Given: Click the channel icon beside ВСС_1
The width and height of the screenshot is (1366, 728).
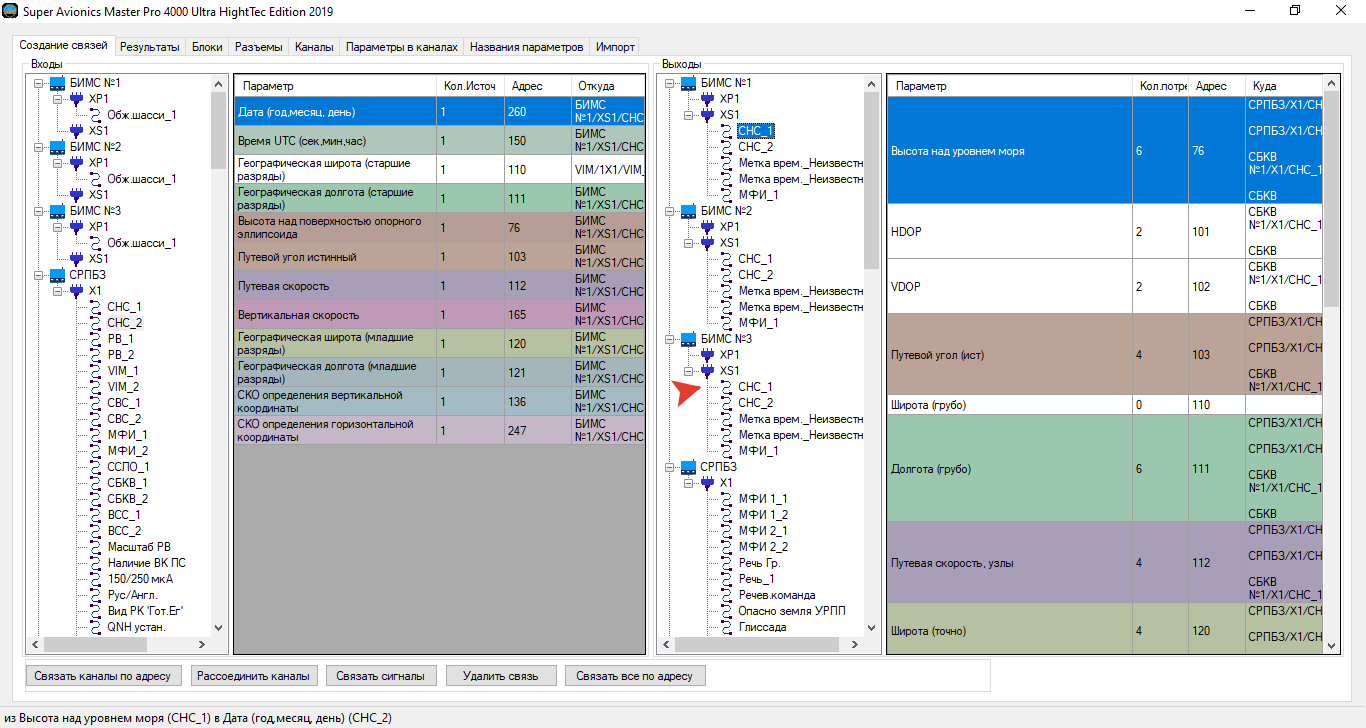Looking at the screenshot, I should click(95, 515).
